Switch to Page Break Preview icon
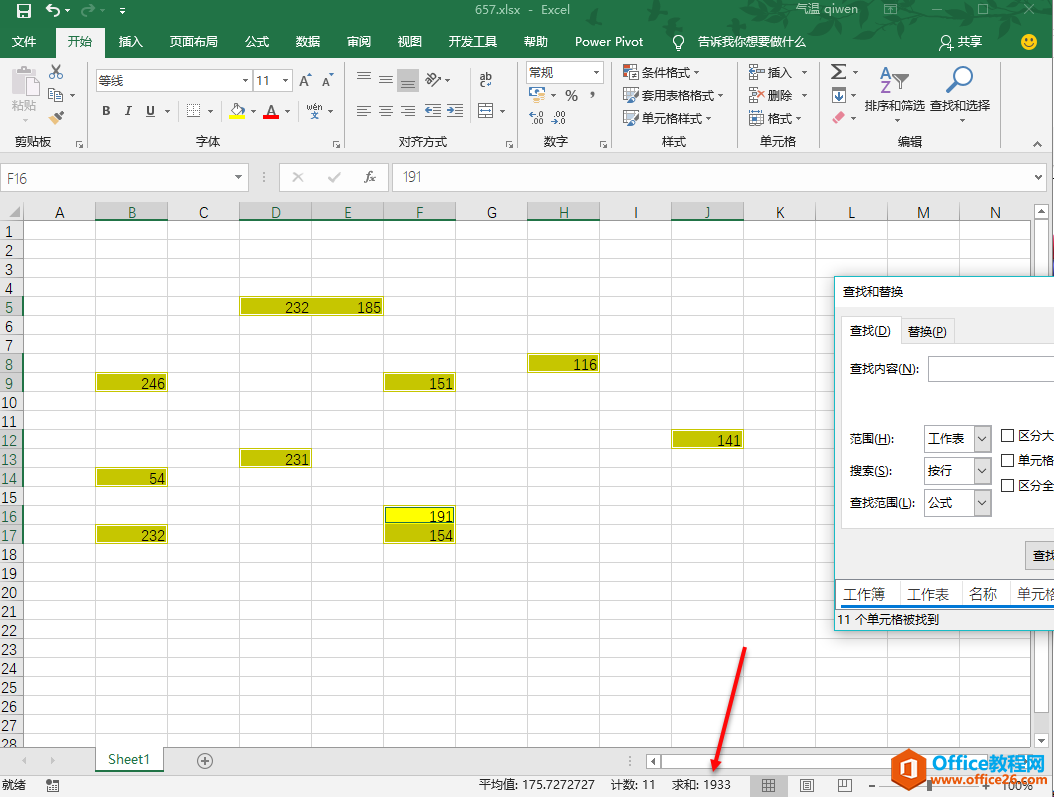Image resolution: width=1054 pixels, height=797 pixels. tap(844, 785)
